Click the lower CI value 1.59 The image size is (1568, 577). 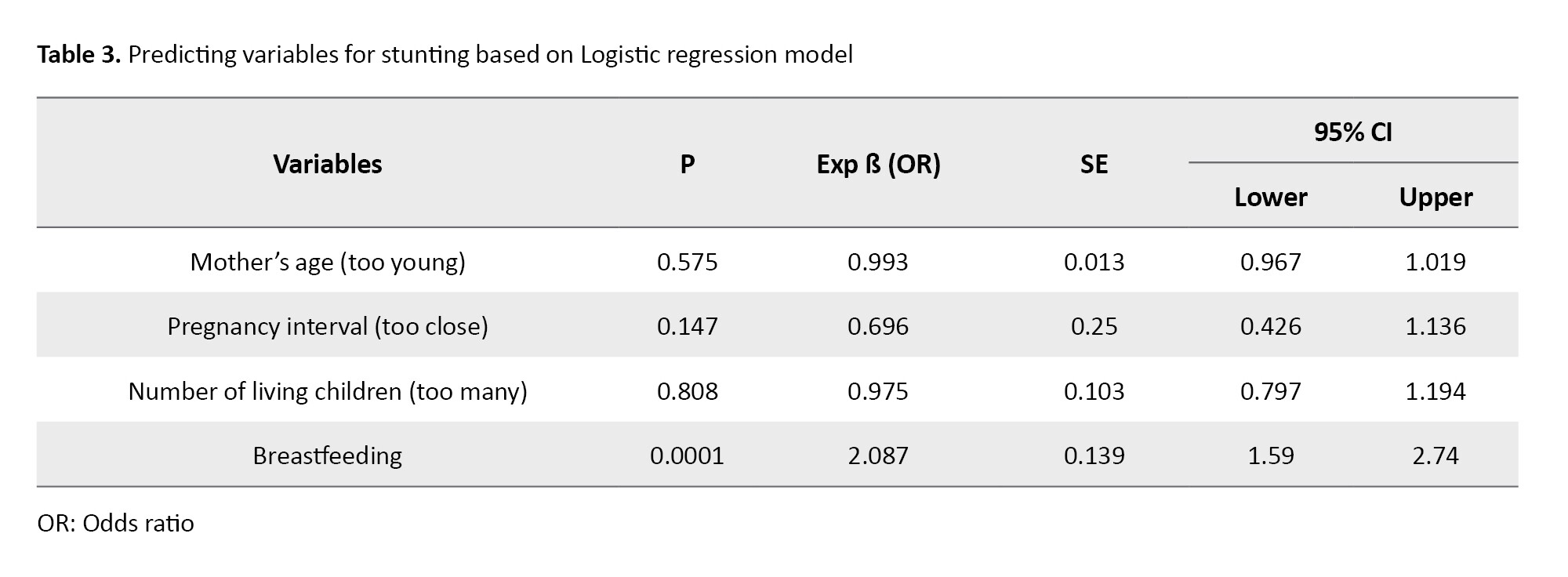coord(1270,455)
